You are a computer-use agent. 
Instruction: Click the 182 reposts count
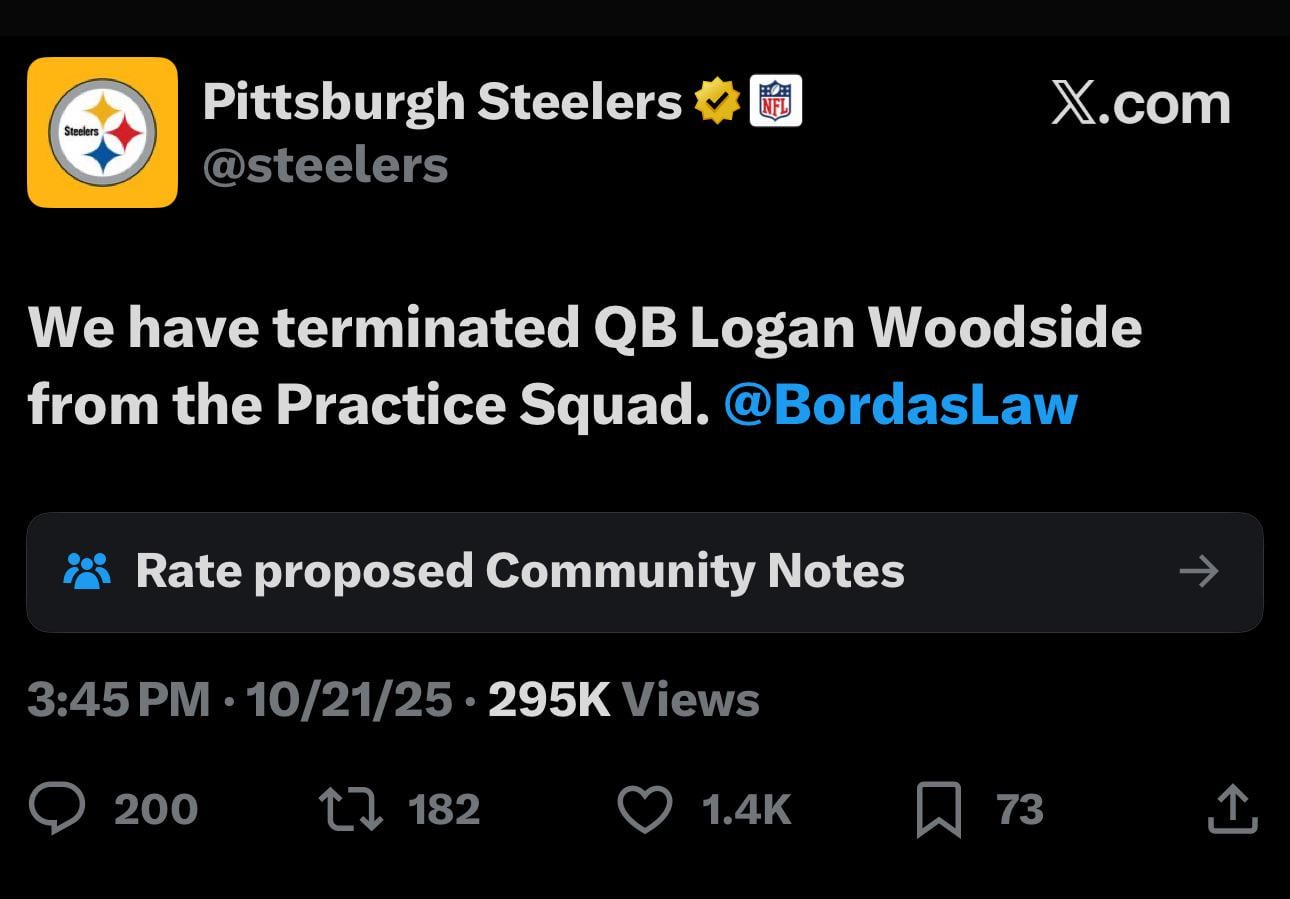pyautogui.click(x=445, y=810)
